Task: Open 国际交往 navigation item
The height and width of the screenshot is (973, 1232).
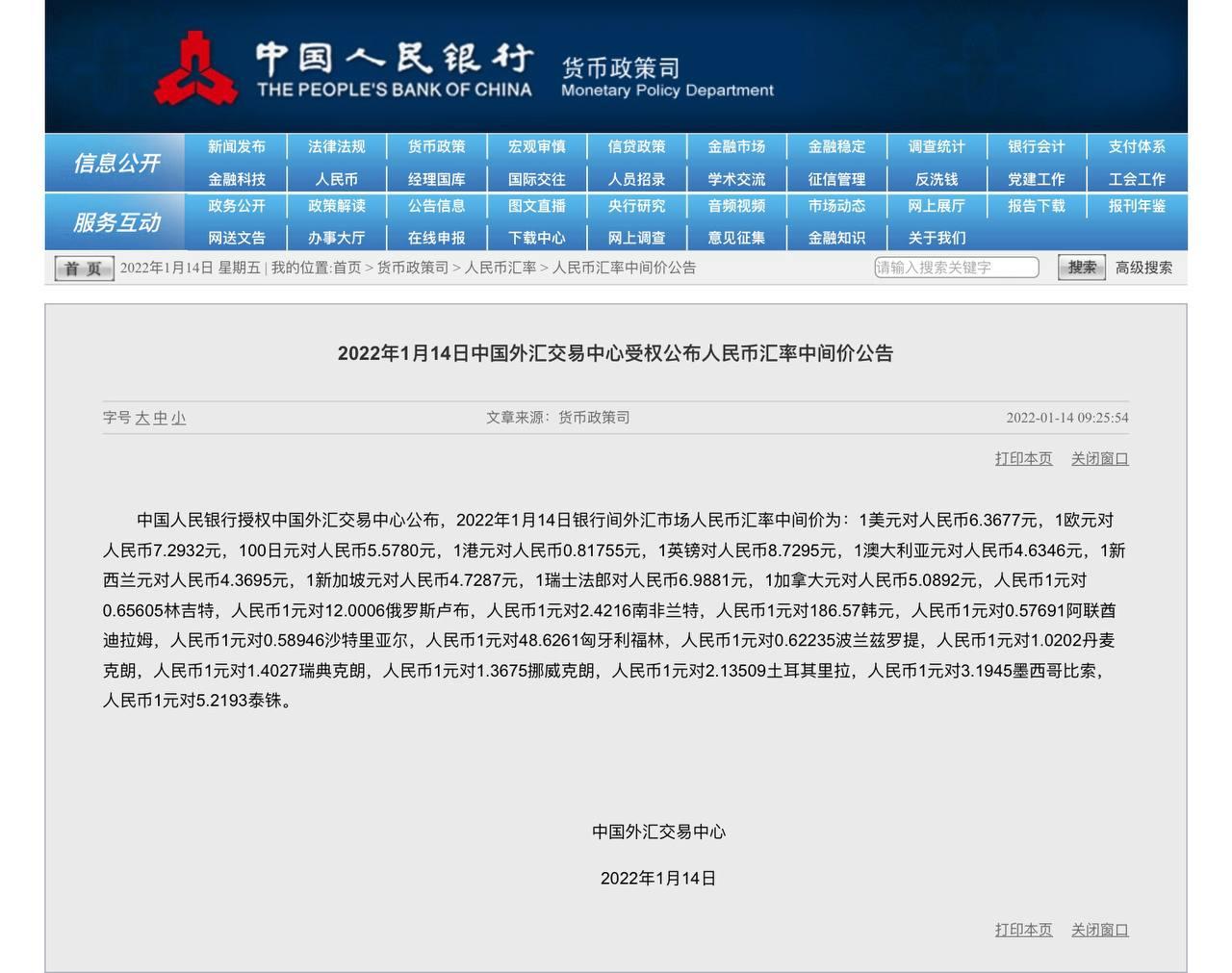Action: (x=537, y=179)
